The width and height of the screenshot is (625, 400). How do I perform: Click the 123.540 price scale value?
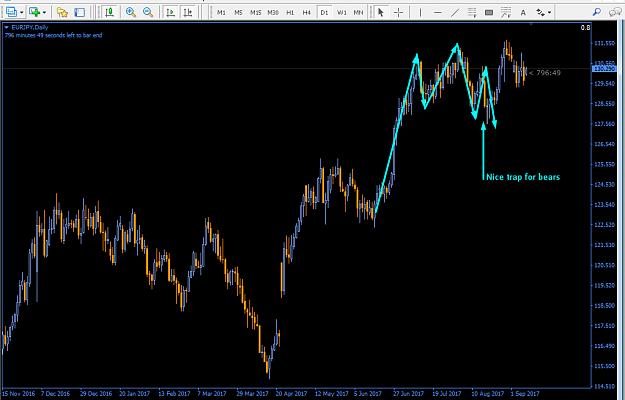[x=605, y=205]
